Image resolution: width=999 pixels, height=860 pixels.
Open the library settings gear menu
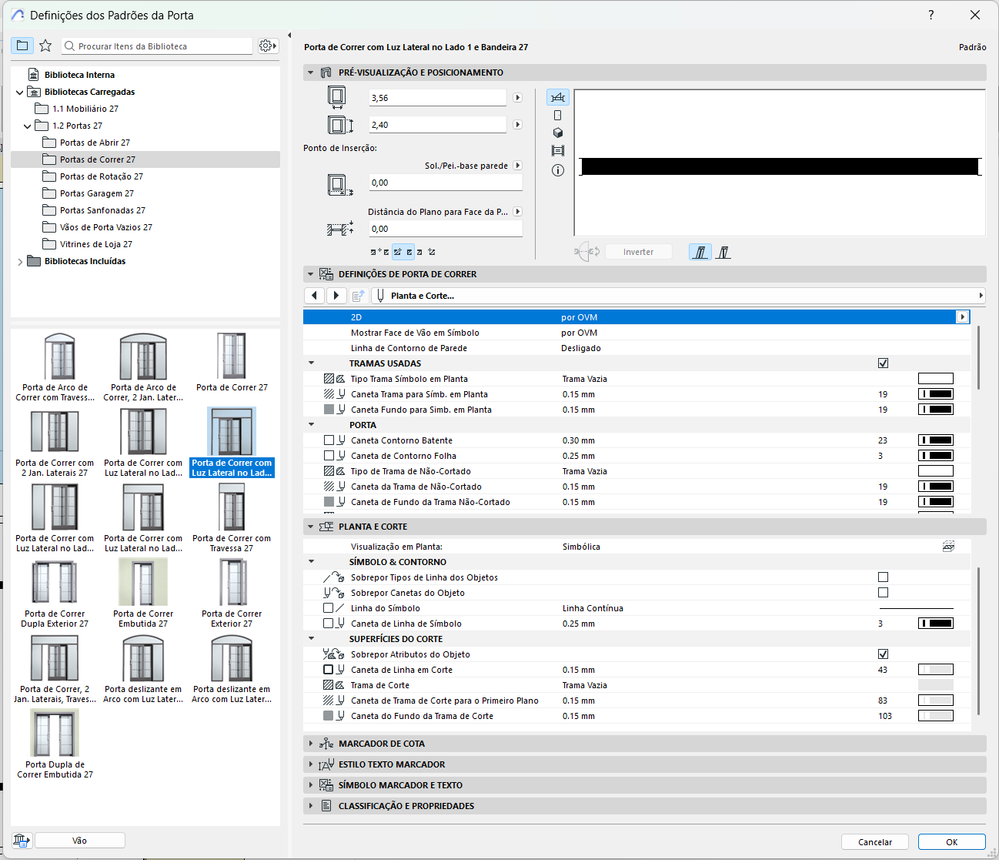(268, 46)
